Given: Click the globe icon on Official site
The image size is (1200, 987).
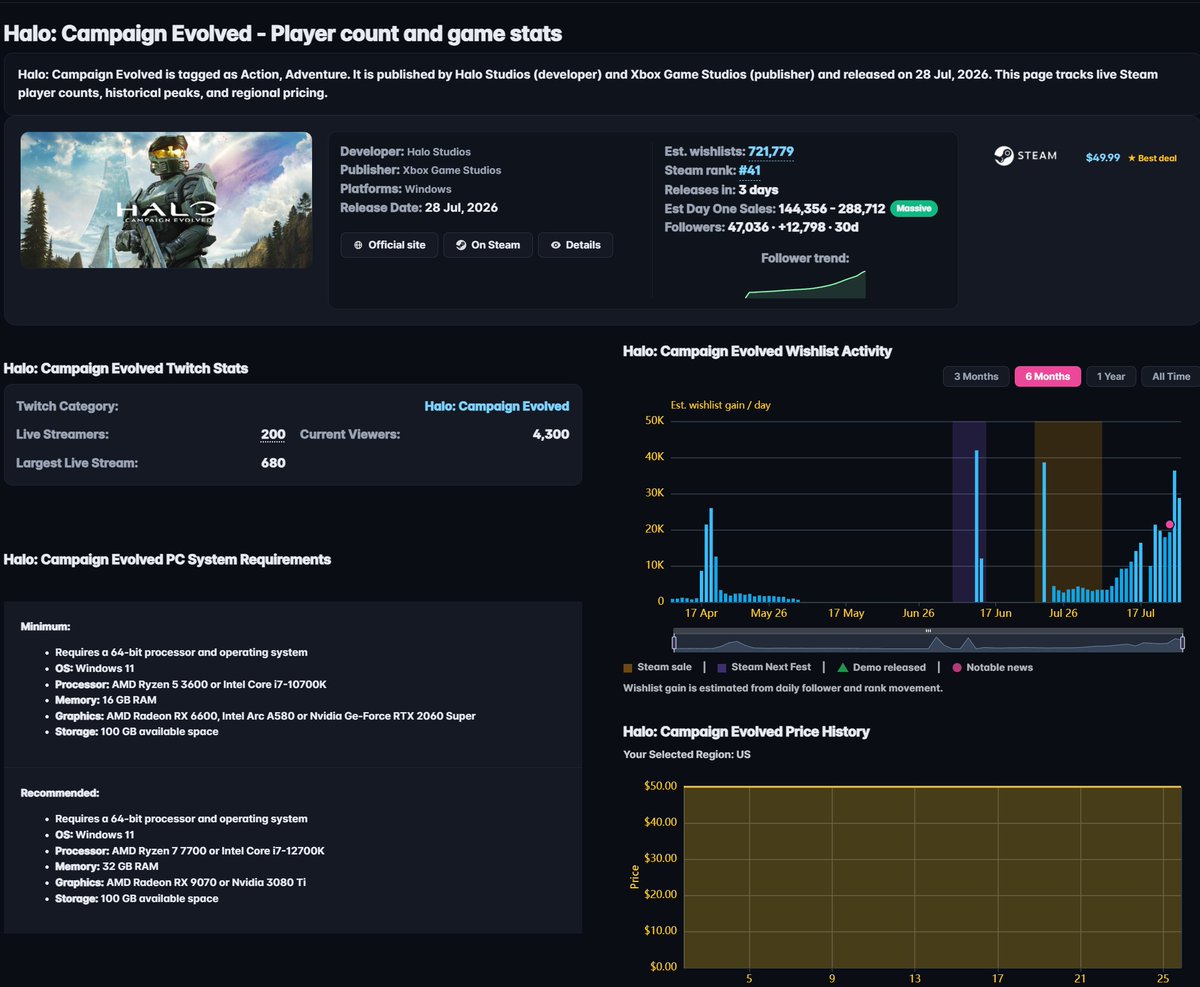Looking at the screenshot, I should 358,245.
